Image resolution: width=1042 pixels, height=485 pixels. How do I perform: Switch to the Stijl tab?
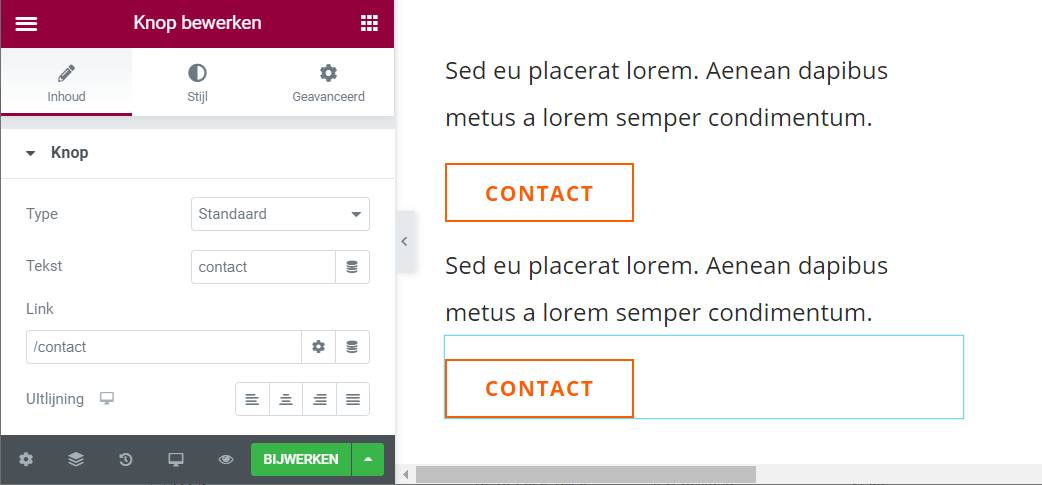click(197, 82)
